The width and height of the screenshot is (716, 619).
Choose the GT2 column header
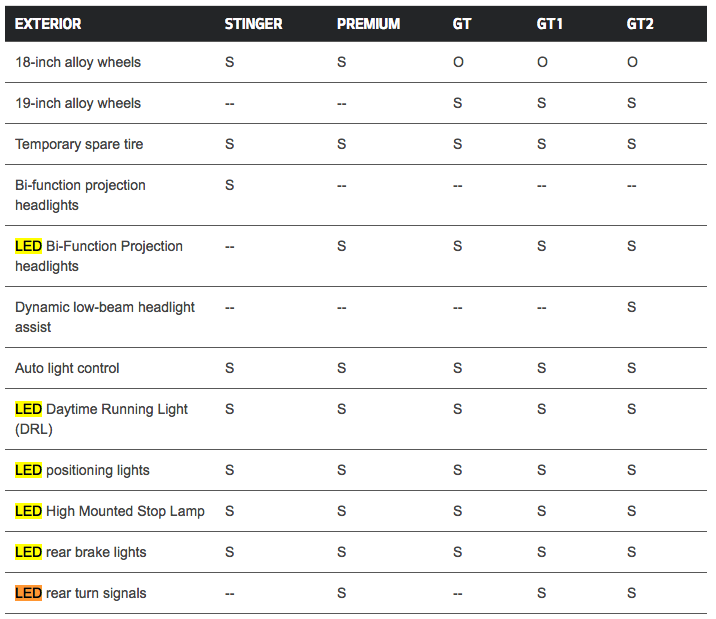pos(640,23)
